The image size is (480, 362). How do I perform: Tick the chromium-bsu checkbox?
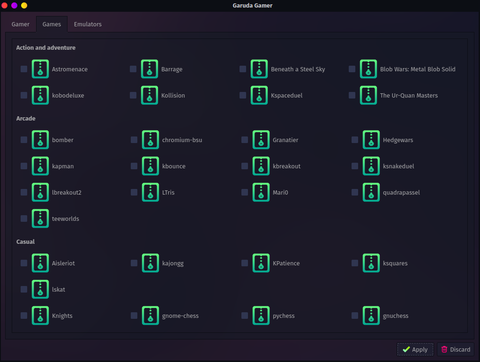point(134,140)
